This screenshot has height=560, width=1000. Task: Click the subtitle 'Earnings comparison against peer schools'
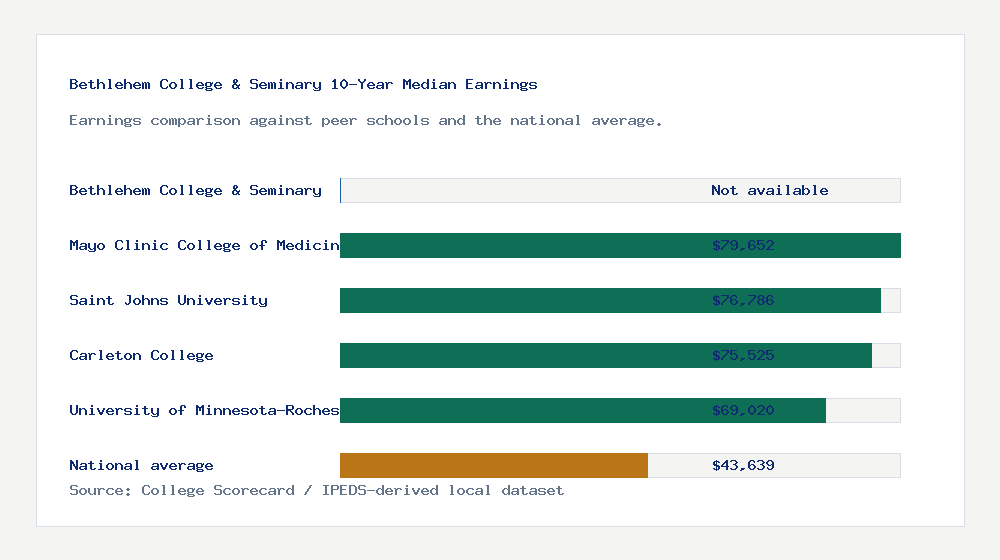[249, 121]
